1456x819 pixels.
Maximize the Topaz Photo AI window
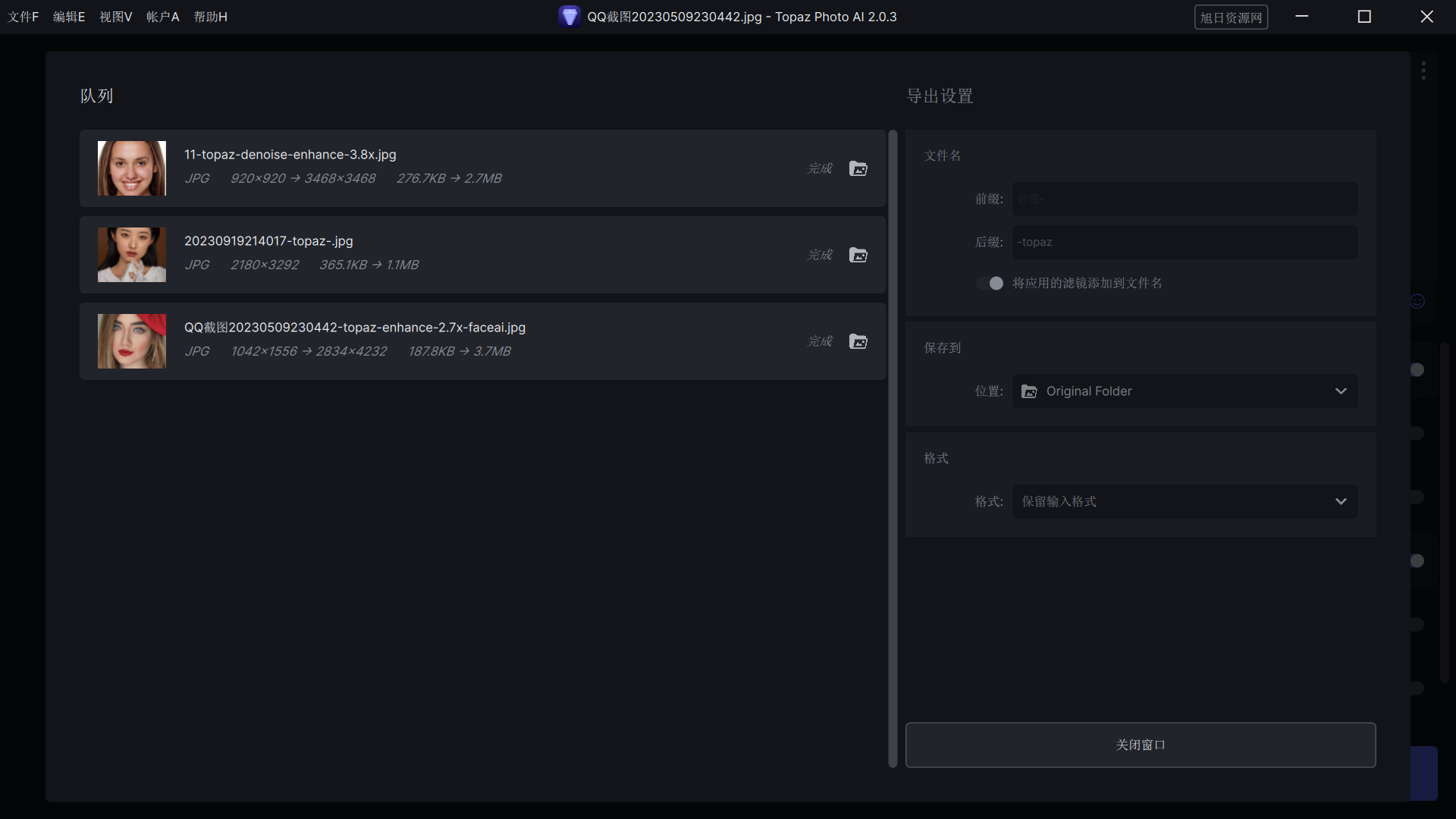point(1364,17)
